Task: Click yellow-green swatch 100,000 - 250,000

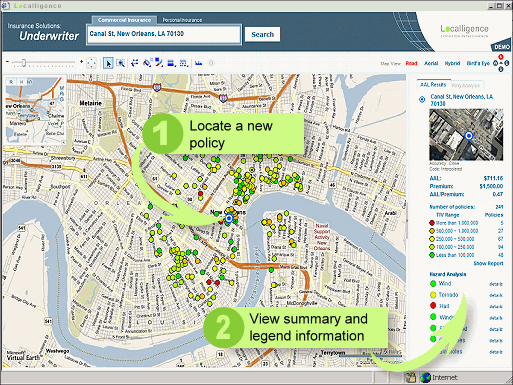Action: click(432, 247)
